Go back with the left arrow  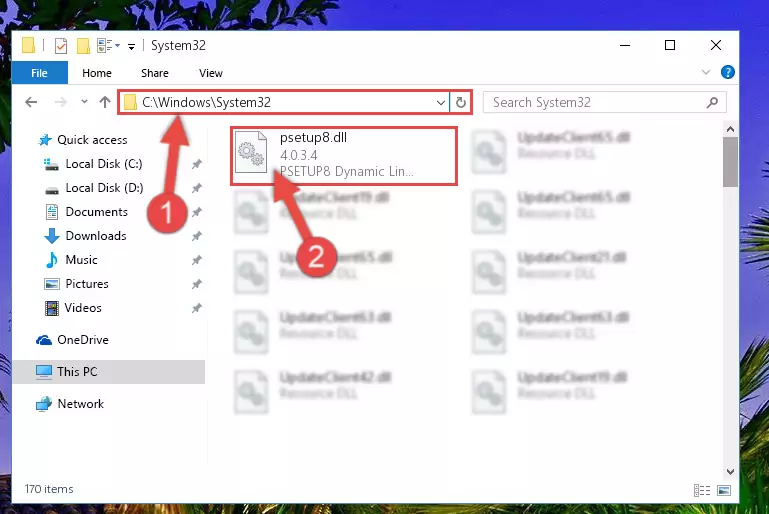[x=31, y=102]
